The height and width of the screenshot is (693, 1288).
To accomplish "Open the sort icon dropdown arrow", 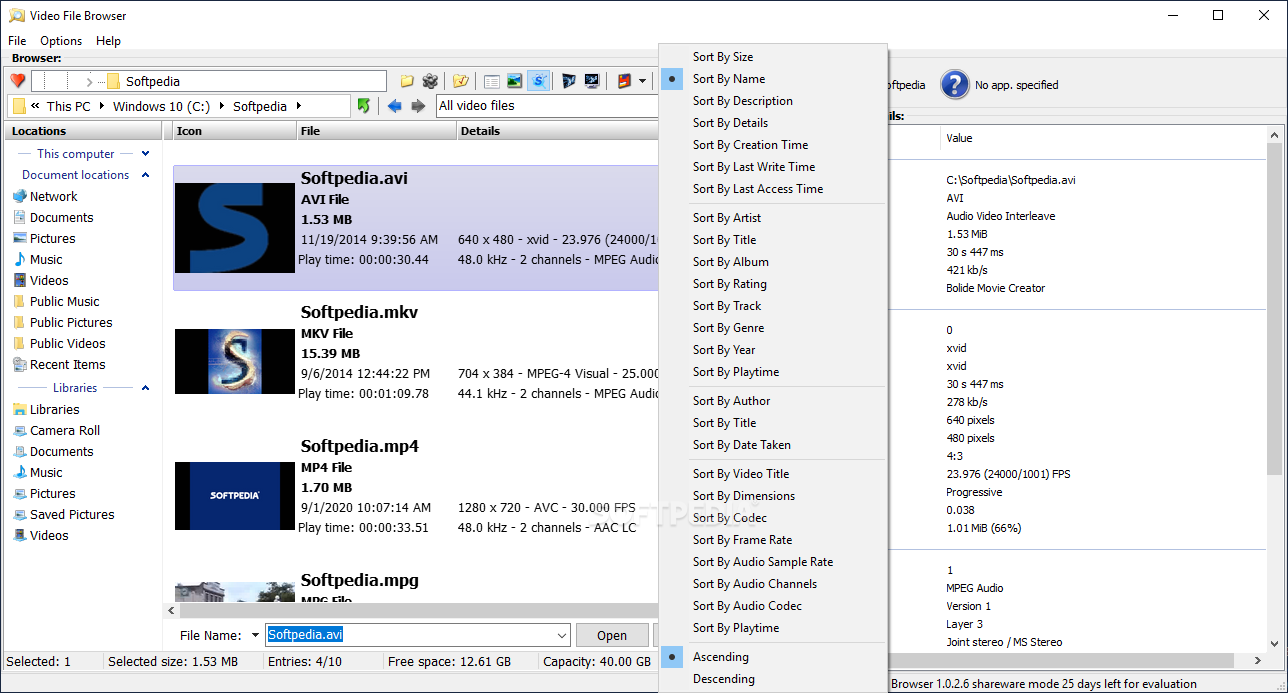I will click(642, 81).
